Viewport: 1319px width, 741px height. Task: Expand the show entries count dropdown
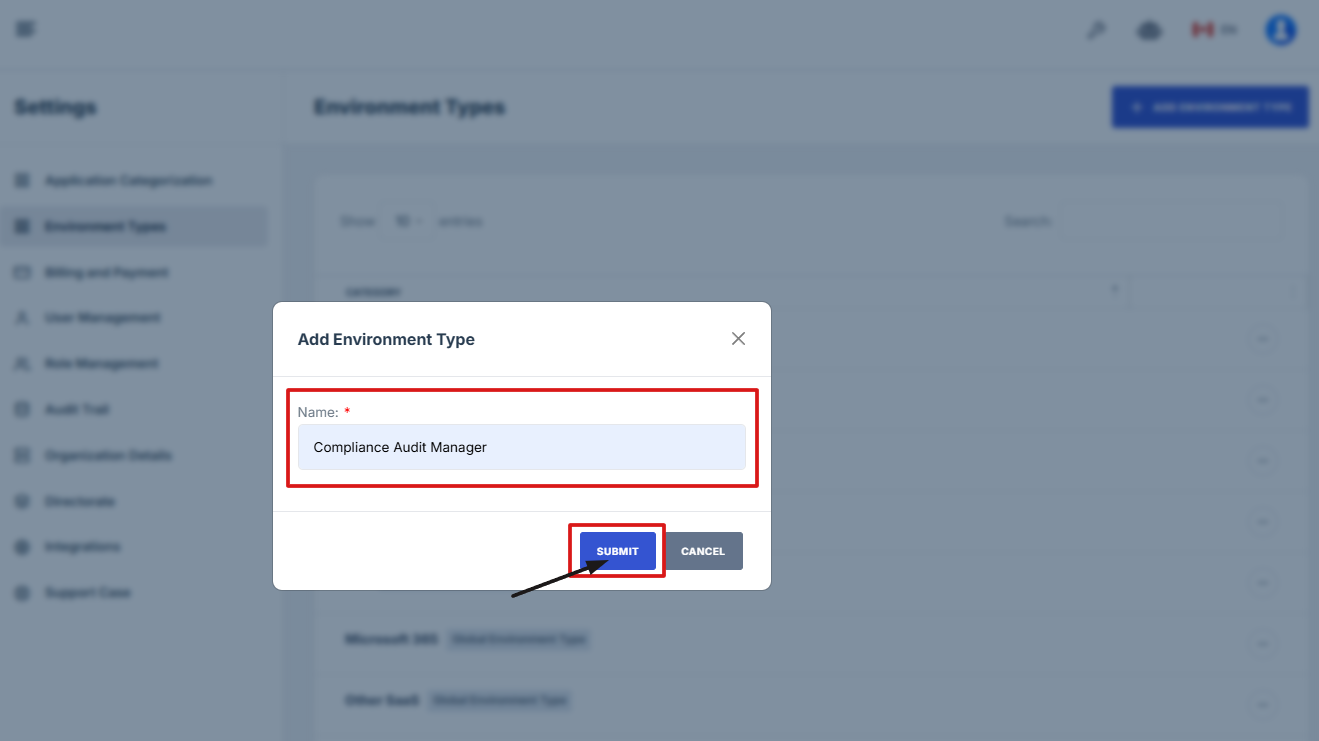pos(407,221)
